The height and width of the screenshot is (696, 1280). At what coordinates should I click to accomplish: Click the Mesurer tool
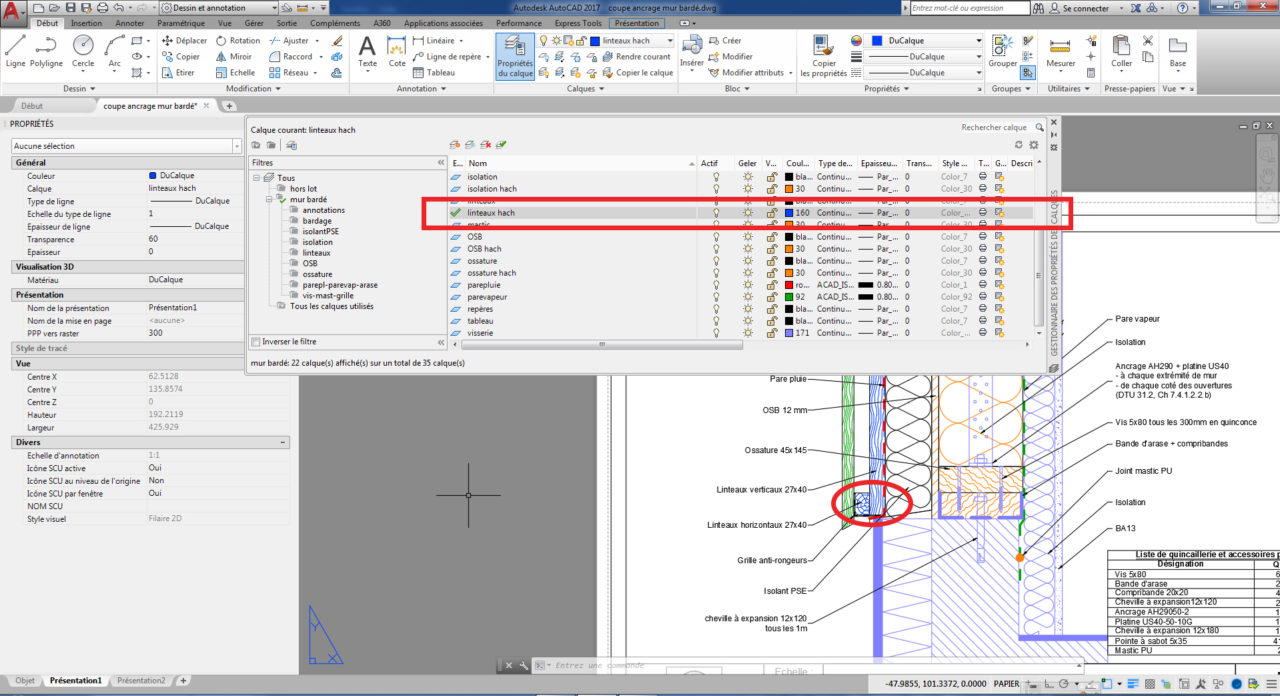pos(1061,52)
